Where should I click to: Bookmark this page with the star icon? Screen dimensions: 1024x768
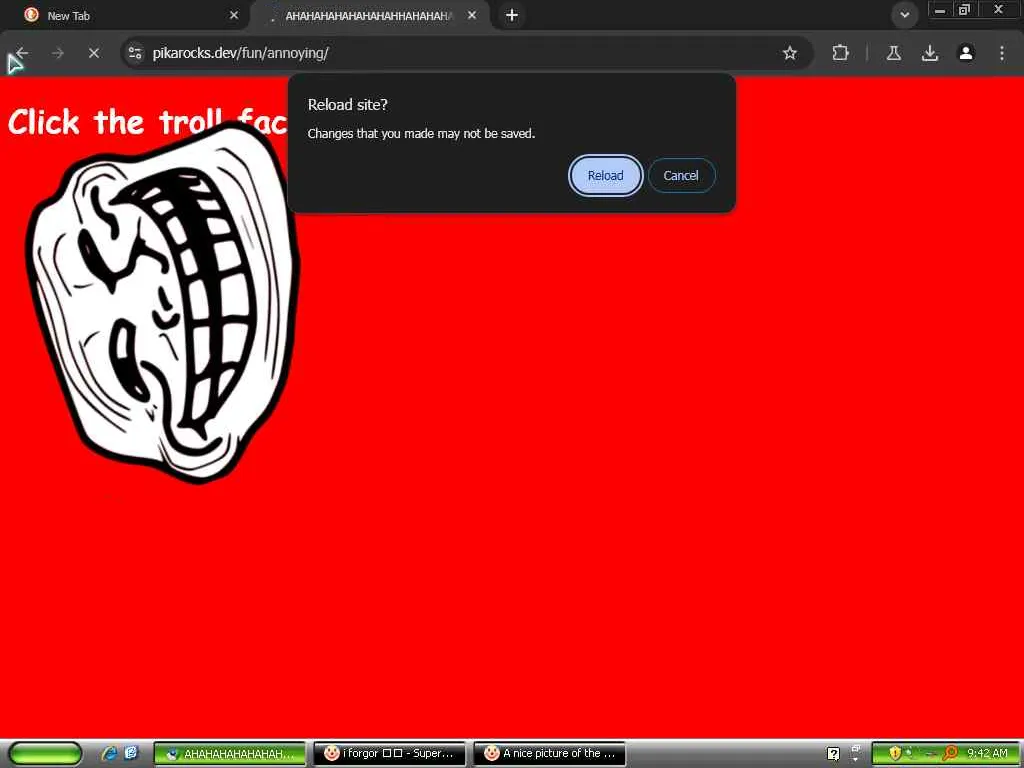coord(790,53)
